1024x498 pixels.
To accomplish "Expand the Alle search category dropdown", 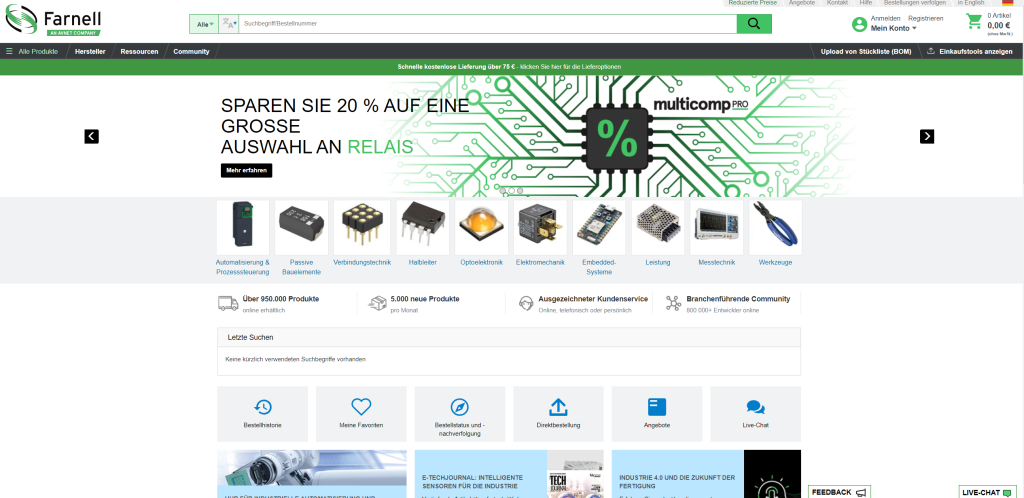I will pyautogui.click(x=204, y=24).
